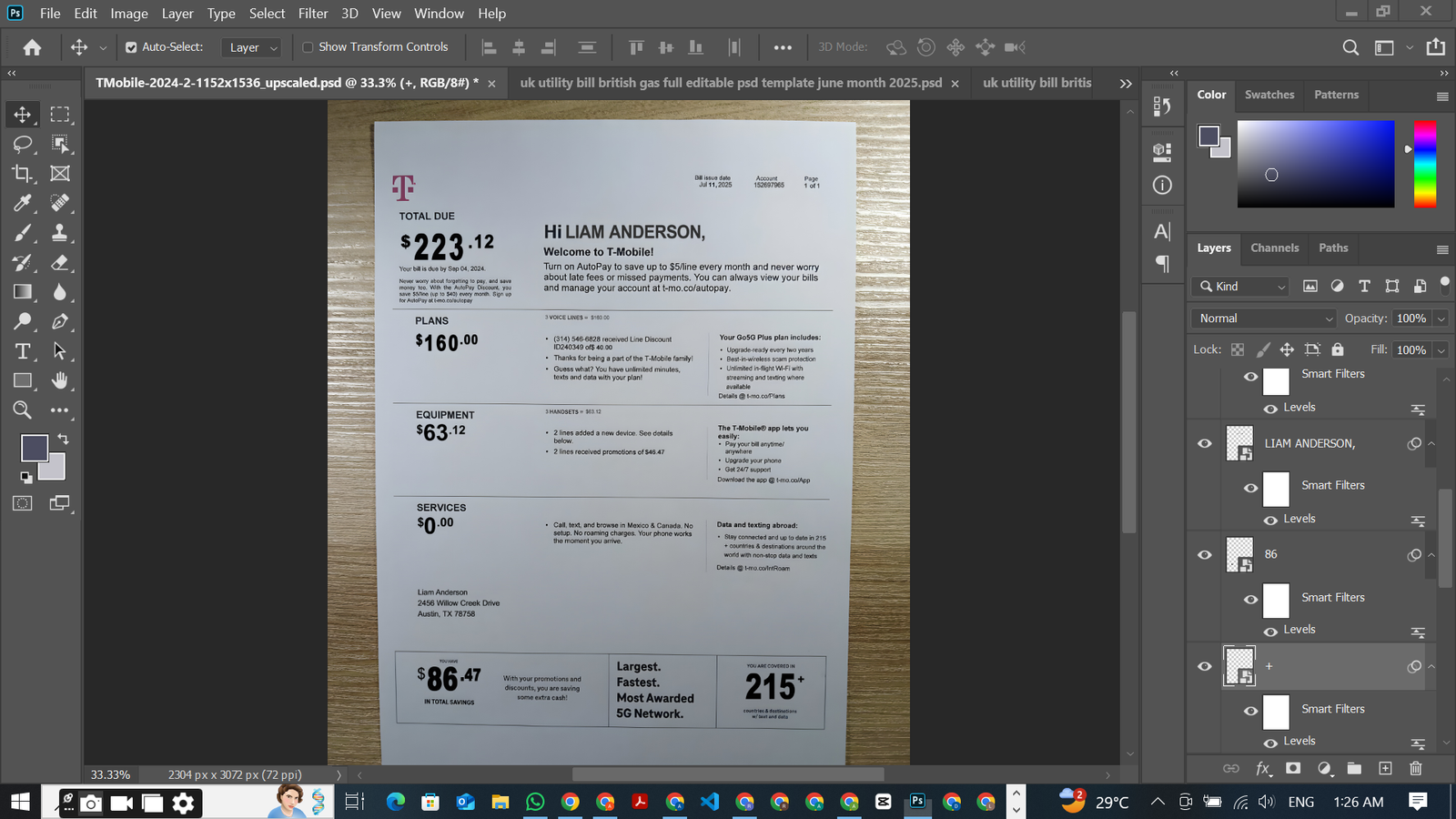This screenshot has height=819, width=1456.
Task: Enable Show Transform Controls checkbox
Action: click(x=308, y=47)
